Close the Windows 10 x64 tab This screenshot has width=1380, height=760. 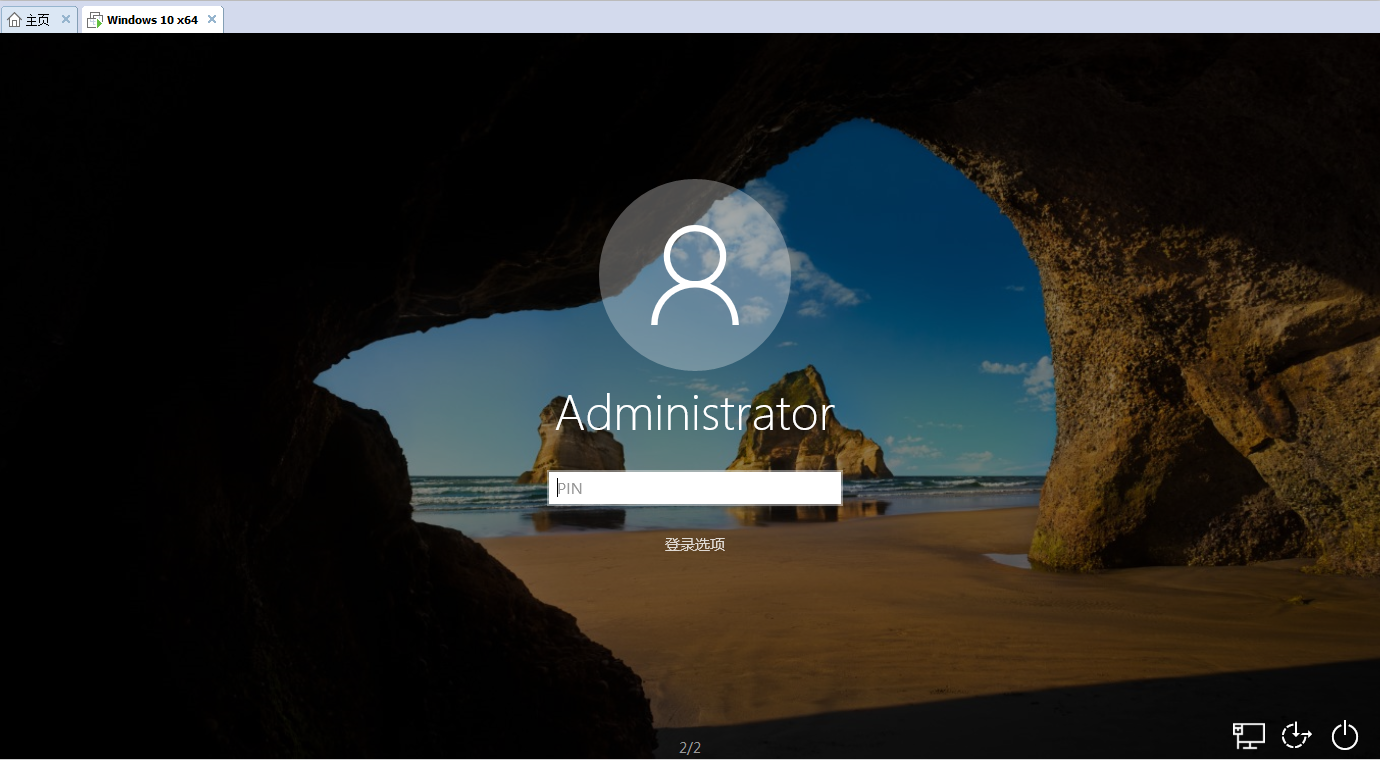click(x=212, y=19)
